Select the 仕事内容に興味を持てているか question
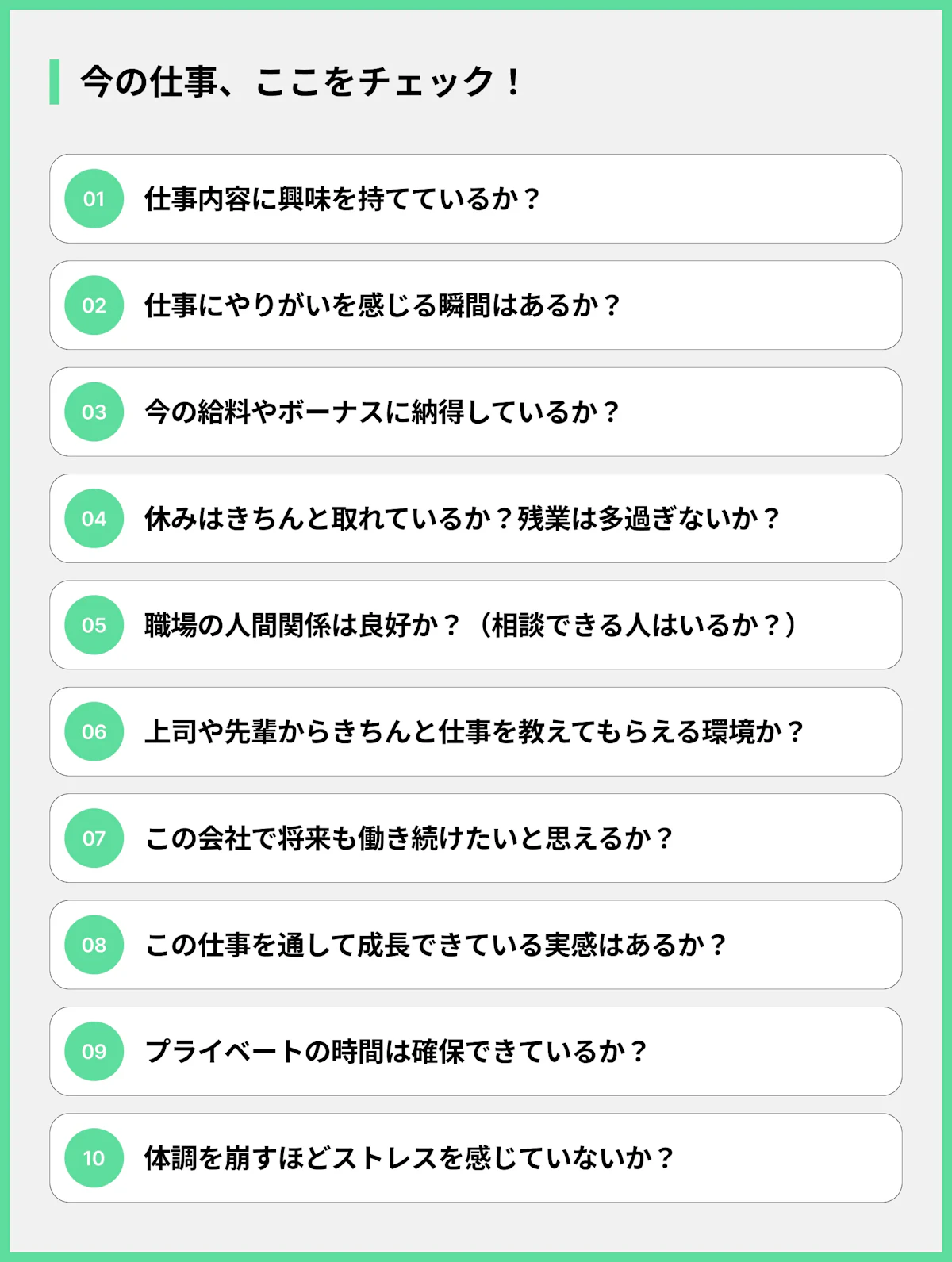The image size is (952, 1262). 342,199
